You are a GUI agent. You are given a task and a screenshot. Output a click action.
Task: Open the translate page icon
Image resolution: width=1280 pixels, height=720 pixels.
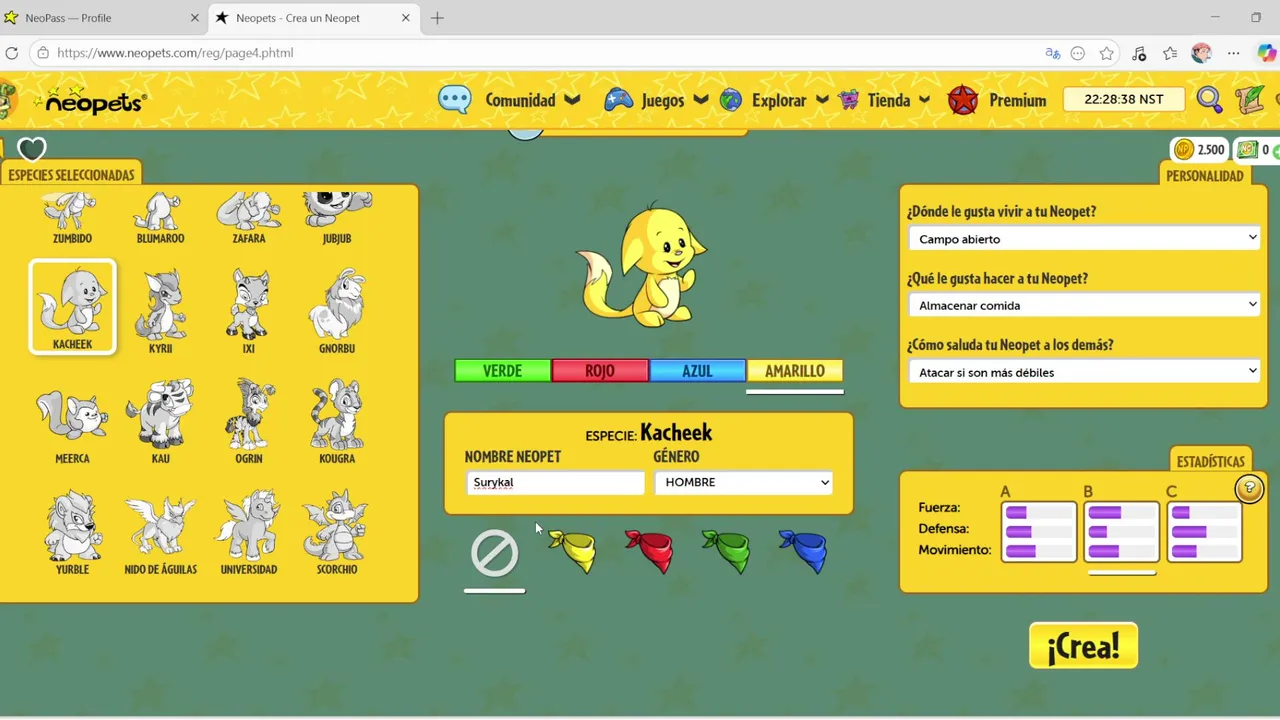[x=1053, y=53]
